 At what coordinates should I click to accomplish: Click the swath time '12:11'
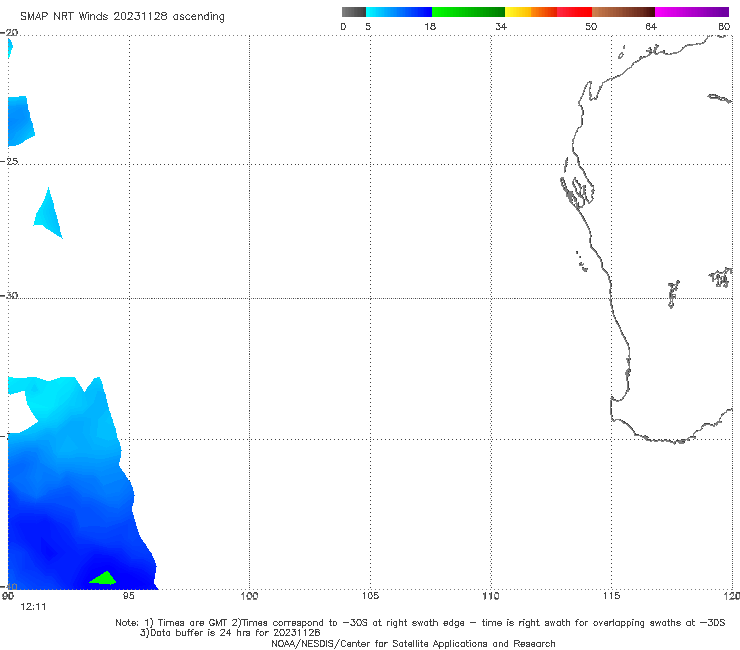[33, 607]
